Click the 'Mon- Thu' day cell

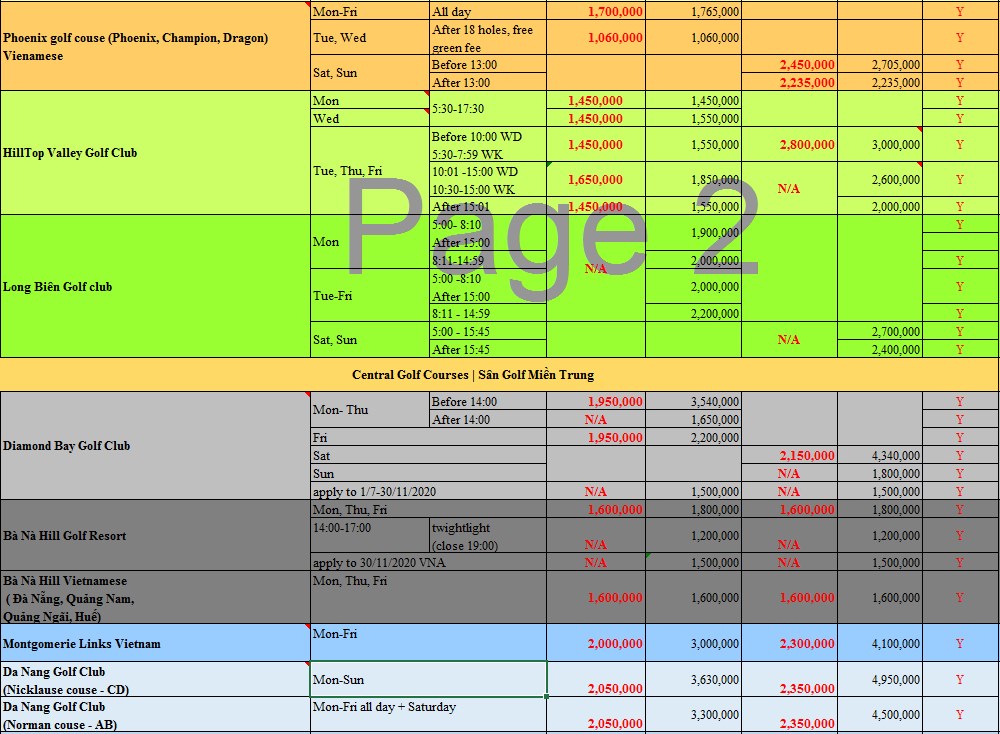[370, 410]
